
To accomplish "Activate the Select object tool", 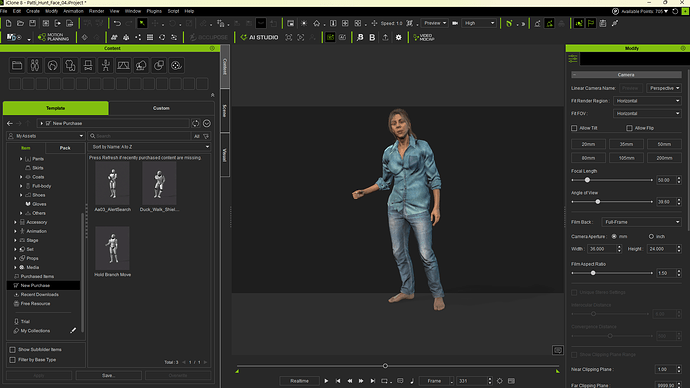I will [142, 23].
